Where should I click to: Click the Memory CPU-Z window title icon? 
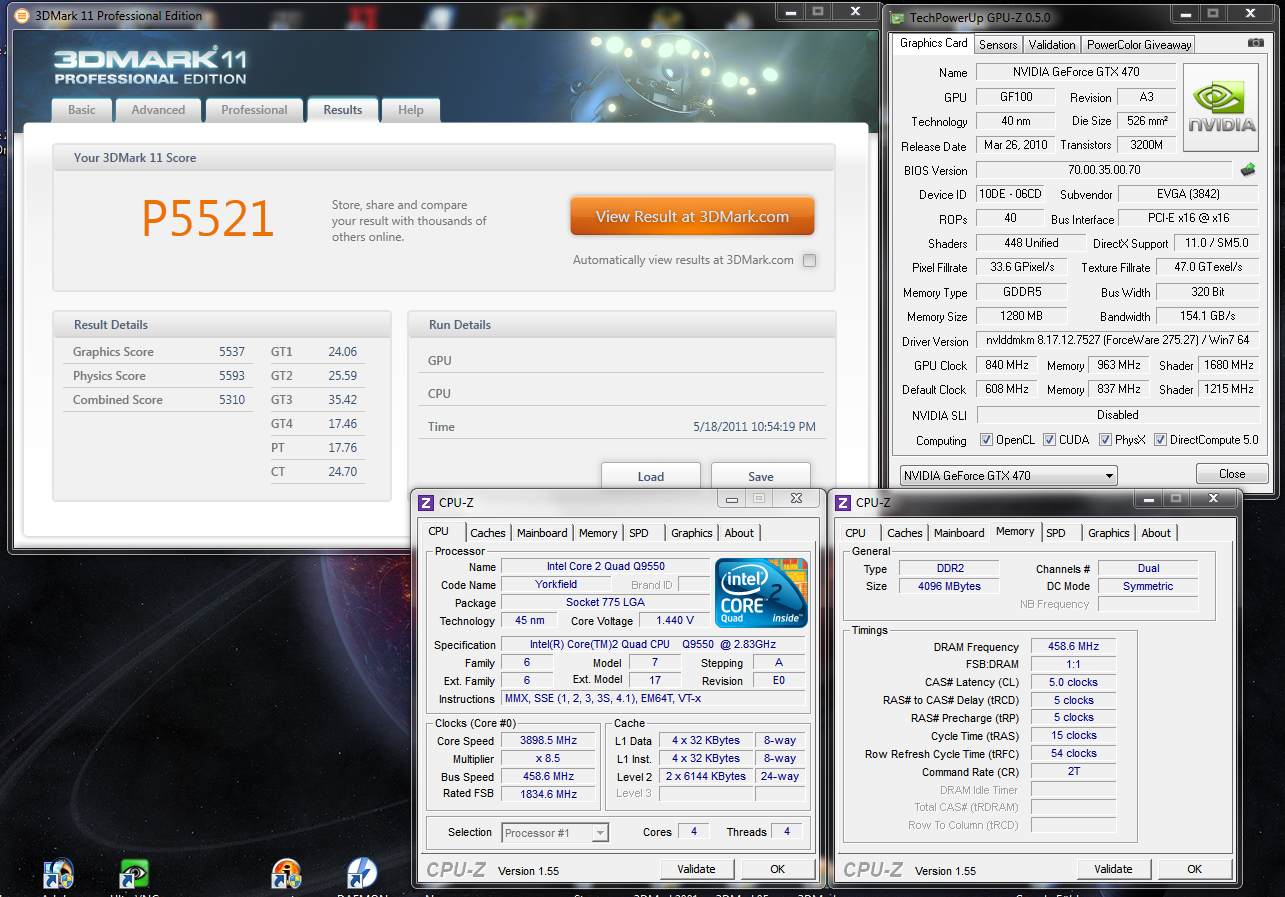843,503
